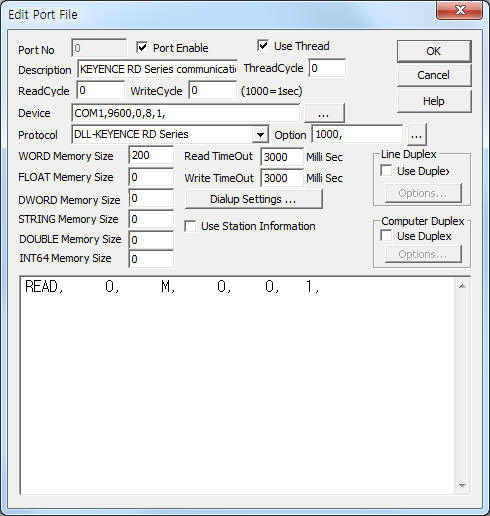
Task: Close the Edit Port File dialog
Action: [x=460, y=11]
